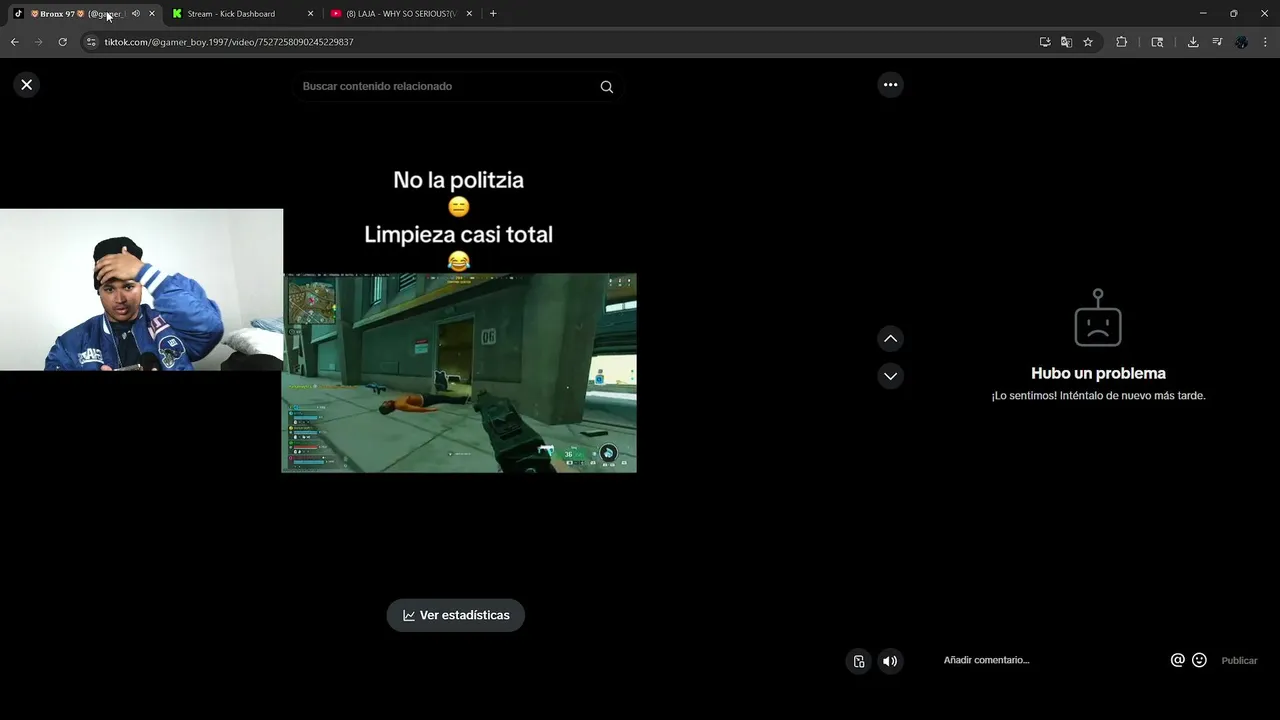
Task: Click the streamer webcam overlay
Action: point(141,290)
